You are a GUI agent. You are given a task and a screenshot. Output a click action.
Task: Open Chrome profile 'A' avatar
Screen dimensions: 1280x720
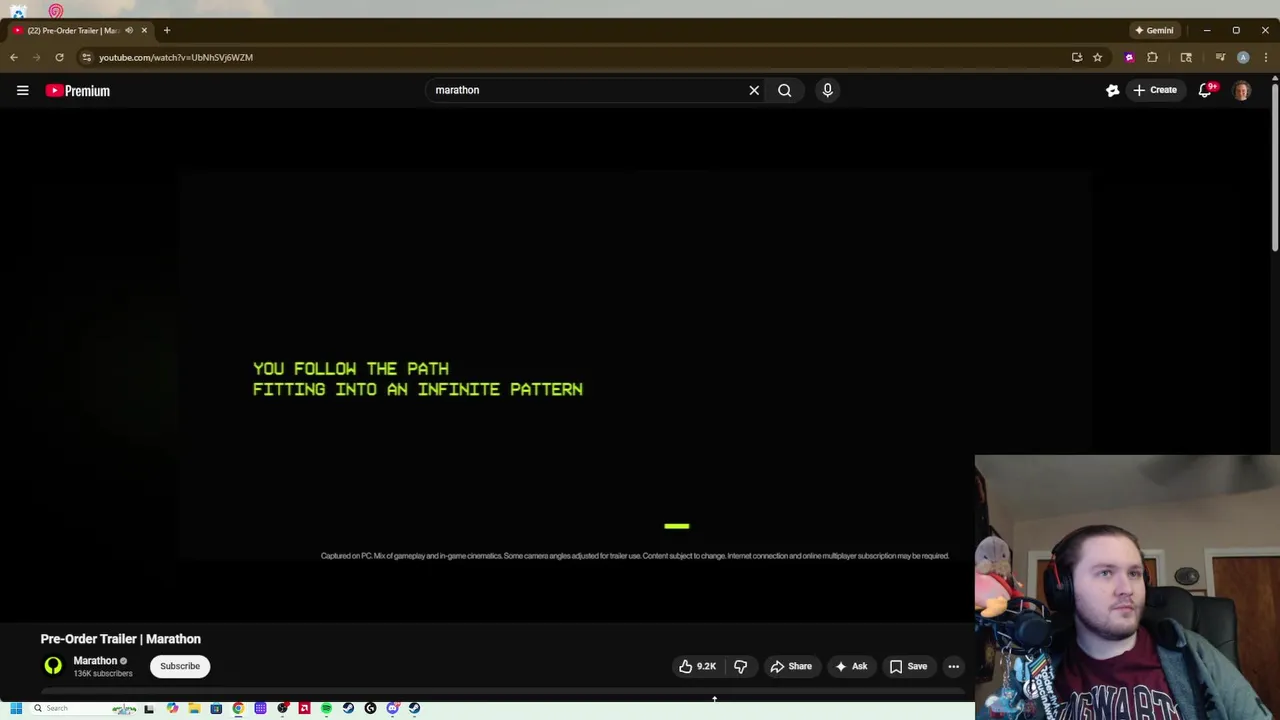(x=1243, y=58)
